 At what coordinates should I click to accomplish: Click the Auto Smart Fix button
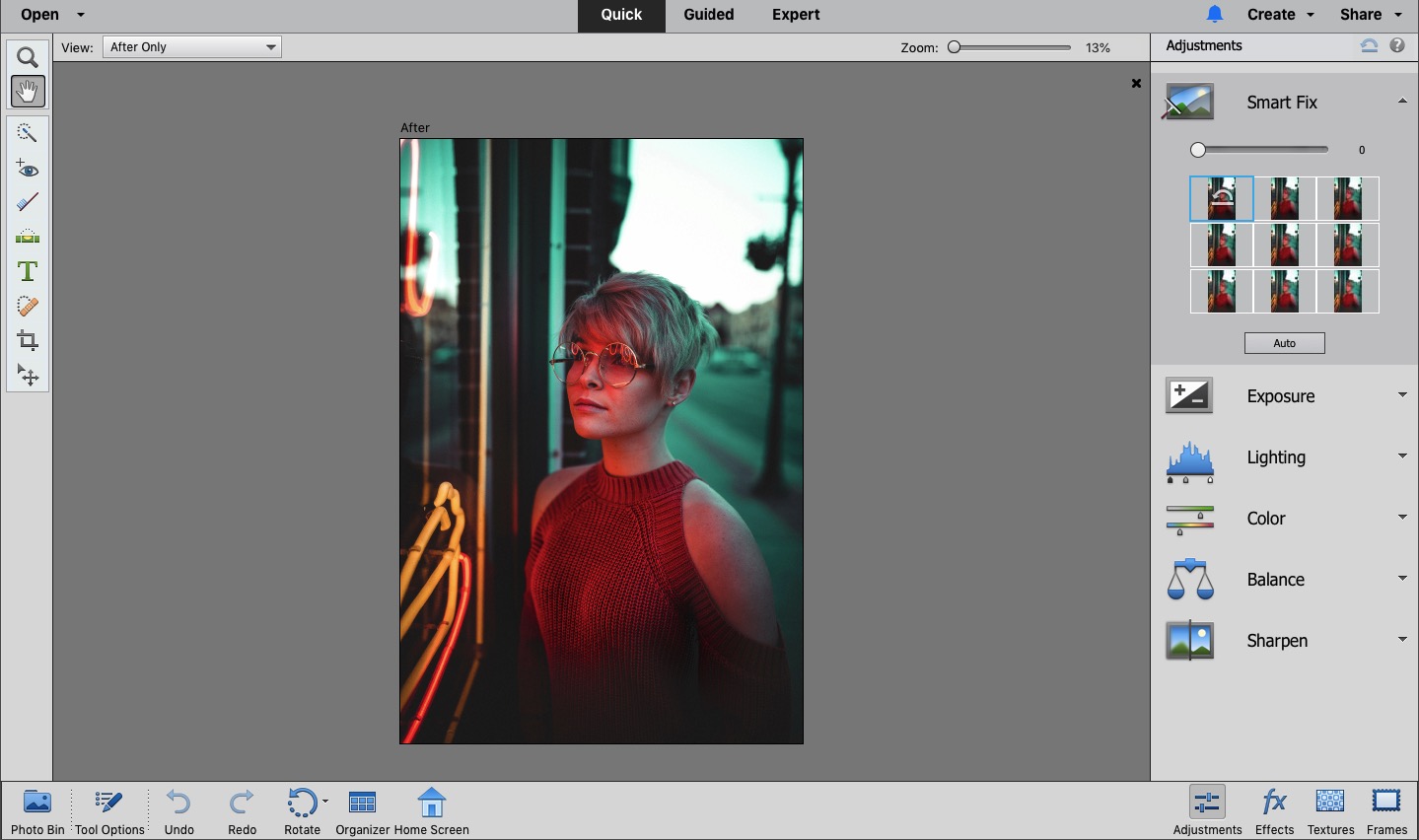pyautogui.click(x=1284, y=343)
